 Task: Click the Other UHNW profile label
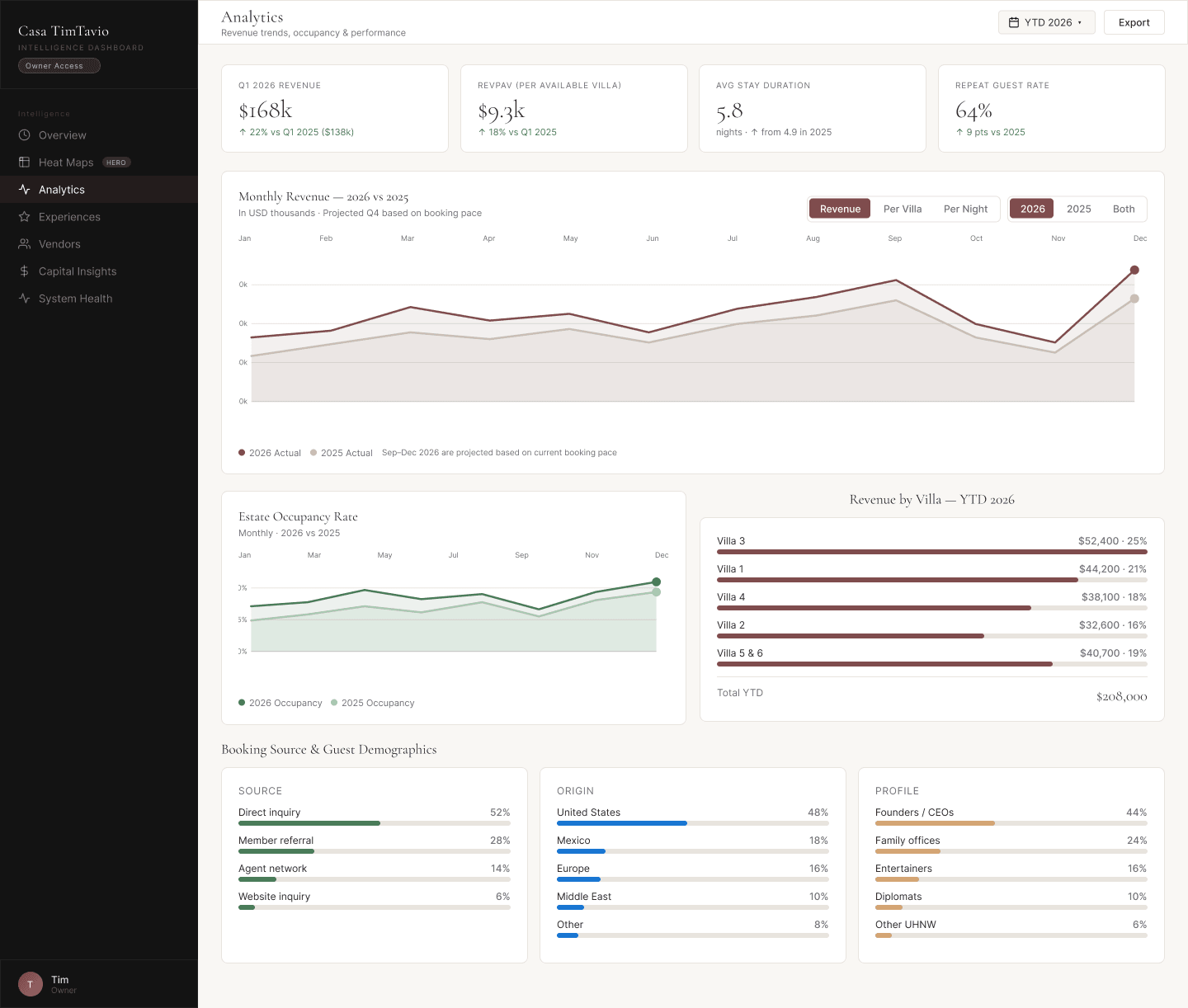pos(906,925)
